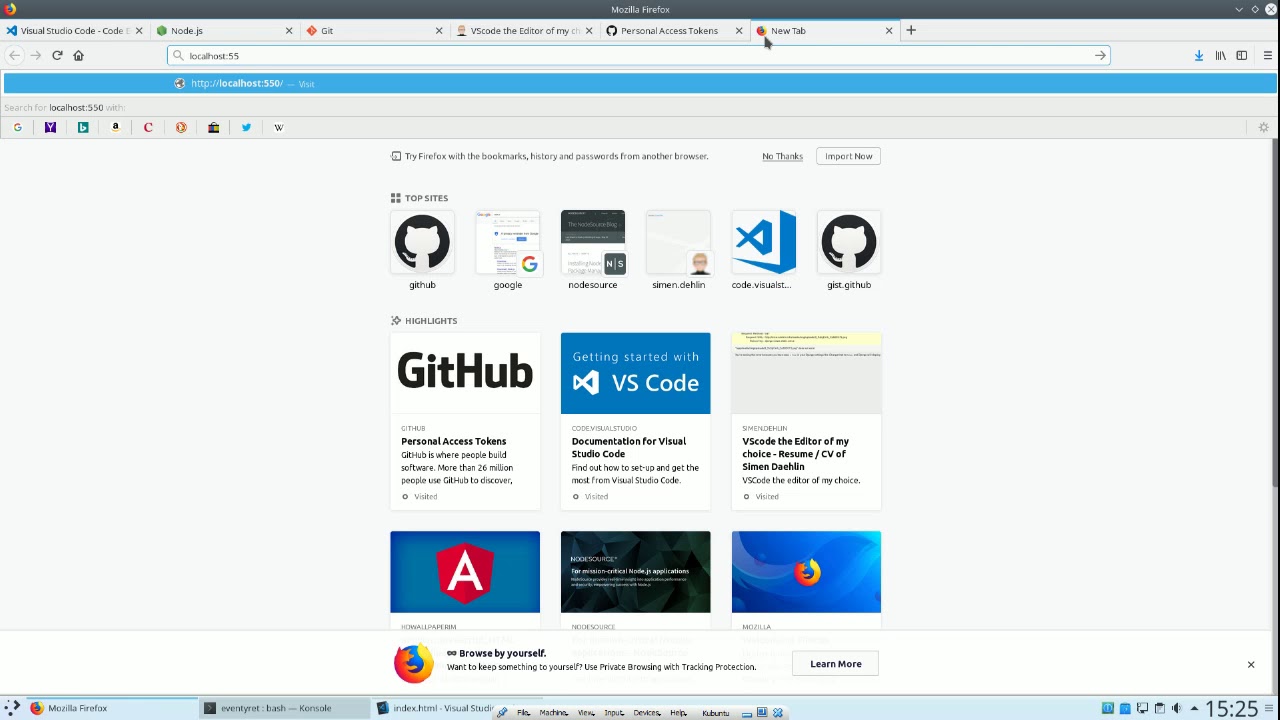Open the View menu in VM bar
The image size is (1280, 720).
586,713
